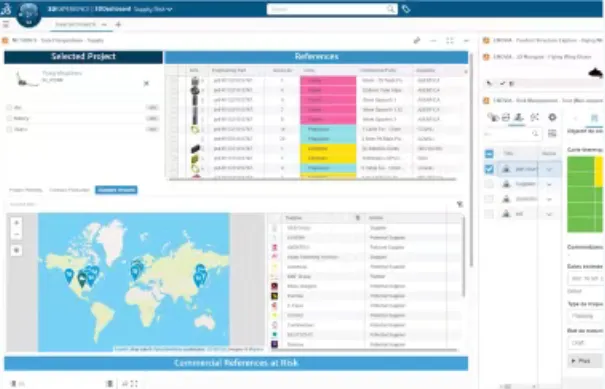Select the highlighted blue tab above the map
The height and width of the screenshot is (389, 605).
click(x=116, y=190)
